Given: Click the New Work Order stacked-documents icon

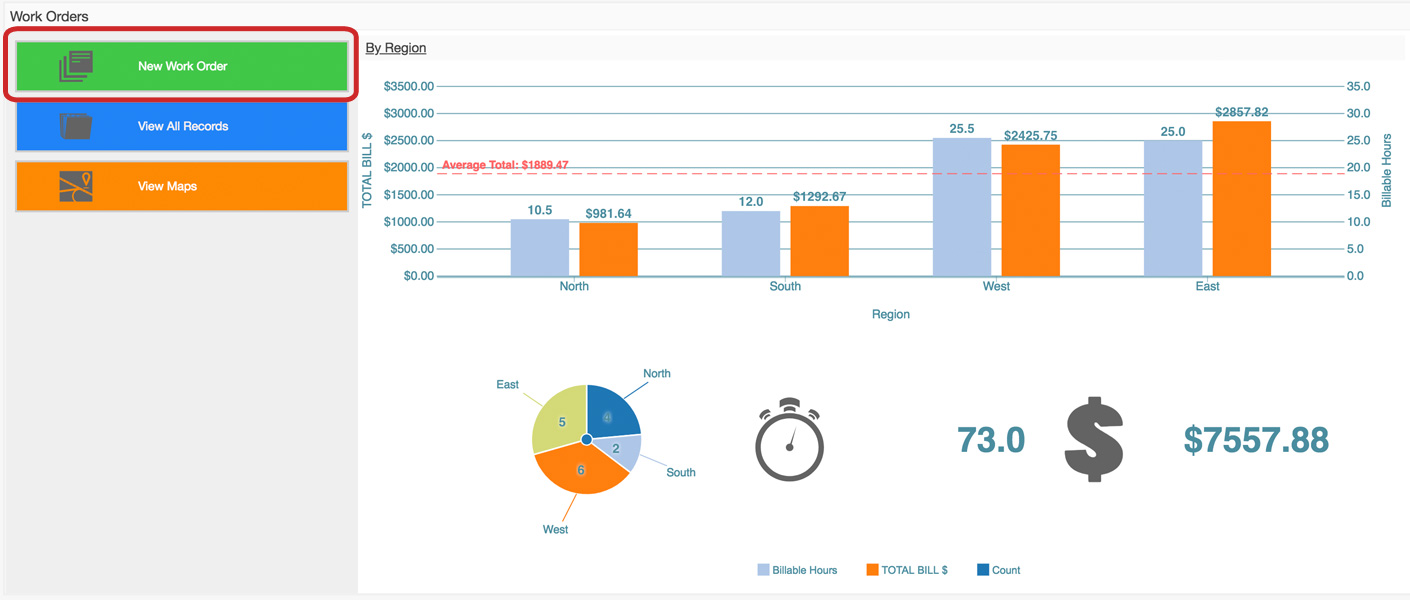Looking at the screenshot, I should (x=76, y=66).
